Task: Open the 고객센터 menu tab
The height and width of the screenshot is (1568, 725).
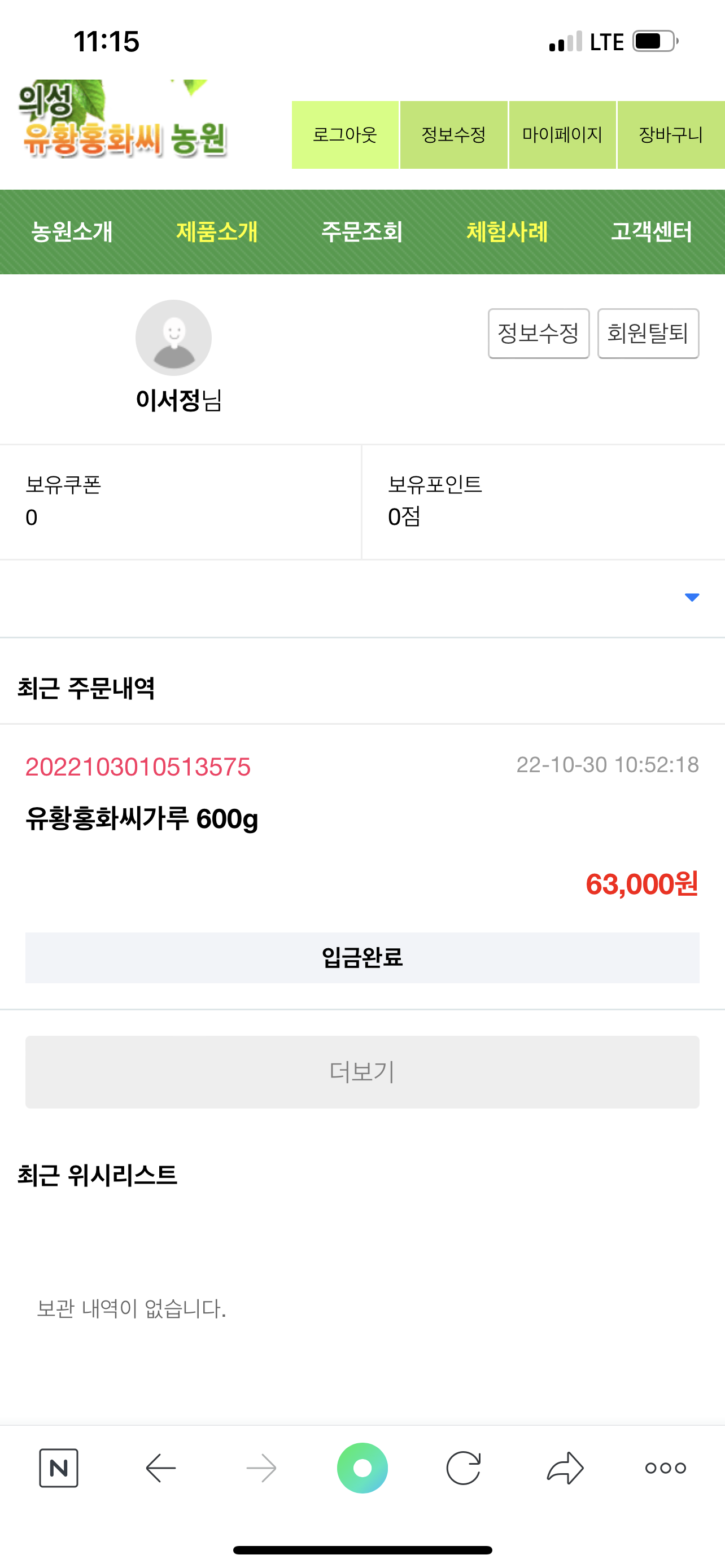Action: (652, 232)
